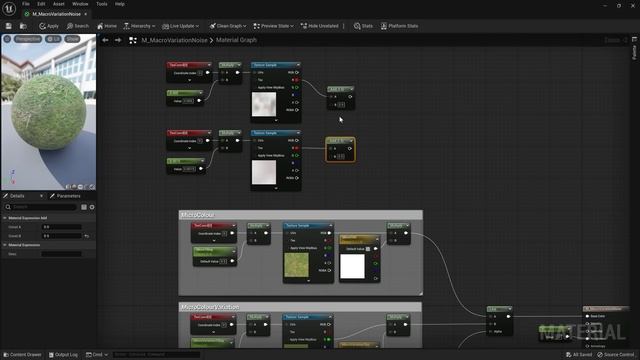Screen dimensions: 640x360
Task: Click the Desc text field
Action: pos(62,254)
